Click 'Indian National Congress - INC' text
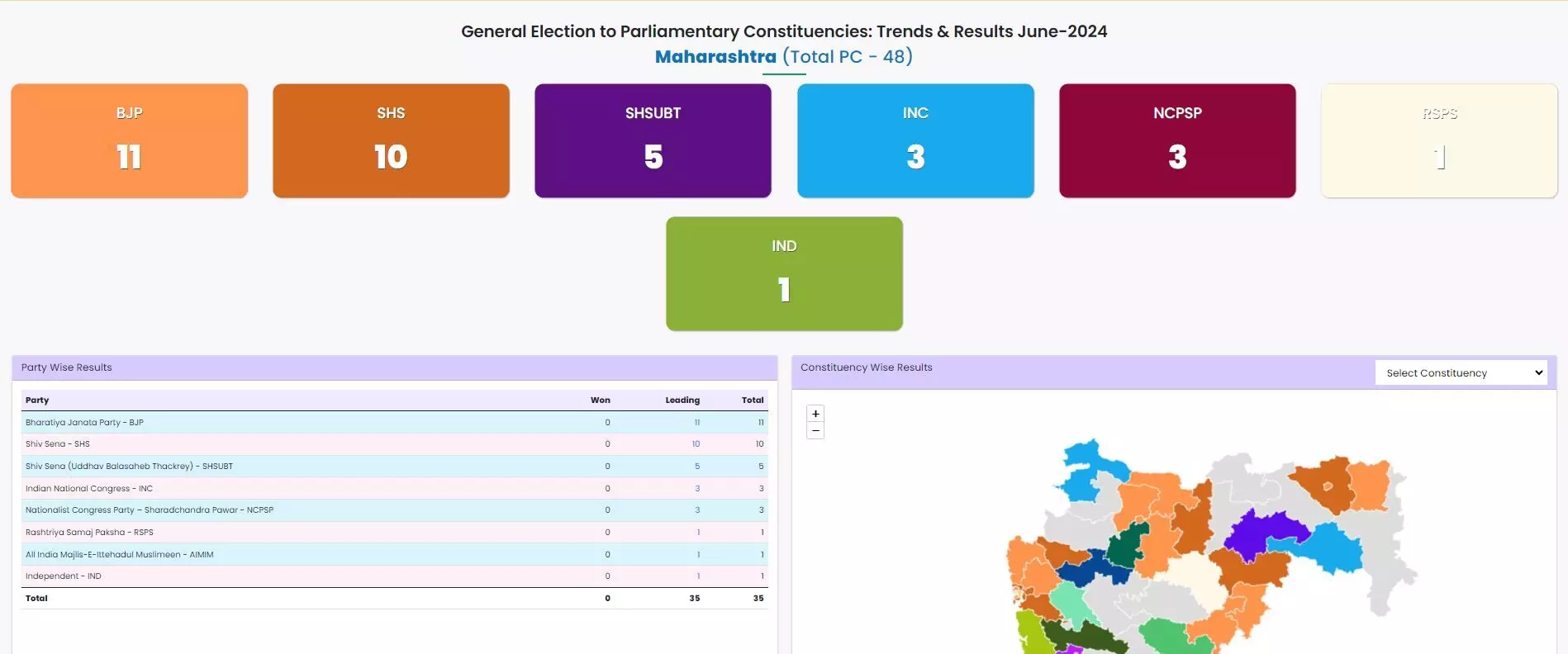Screen dimensions: 1568x654 [89, 488]
